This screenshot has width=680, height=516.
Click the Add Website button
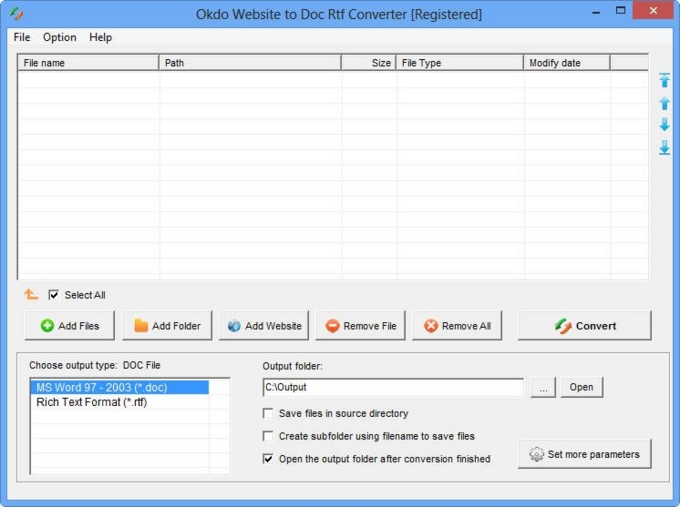(x=264, y=325)
